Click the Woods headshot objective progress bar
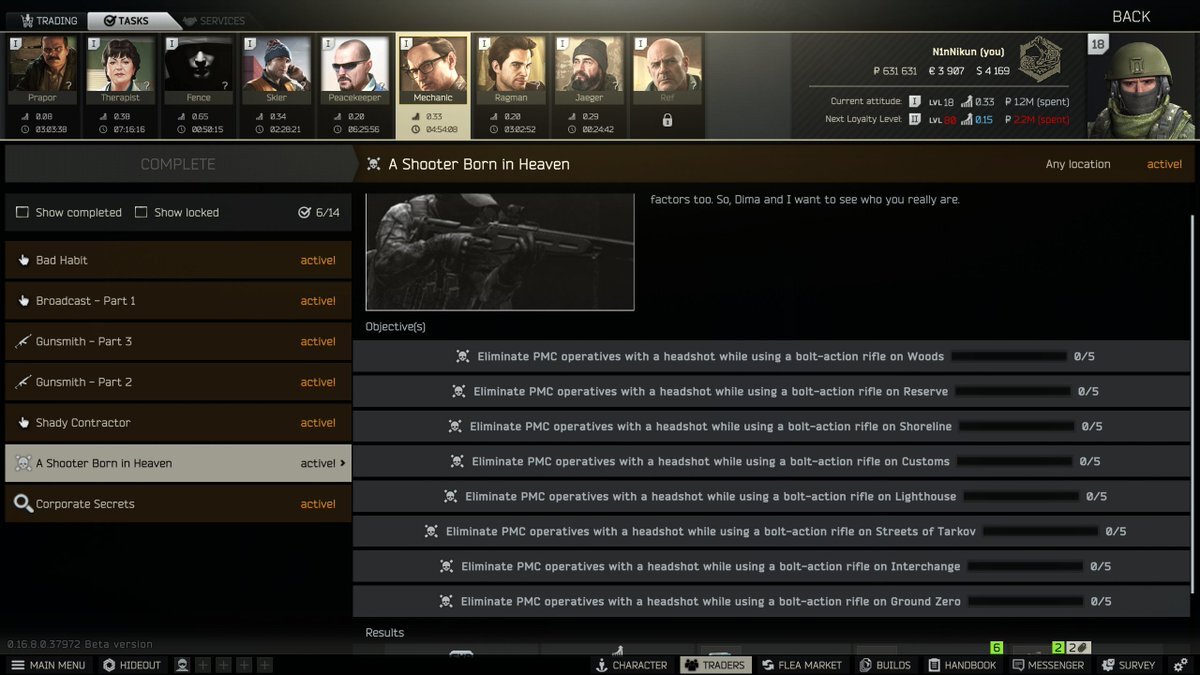 pyautogui.click(x=1008, y=356)
